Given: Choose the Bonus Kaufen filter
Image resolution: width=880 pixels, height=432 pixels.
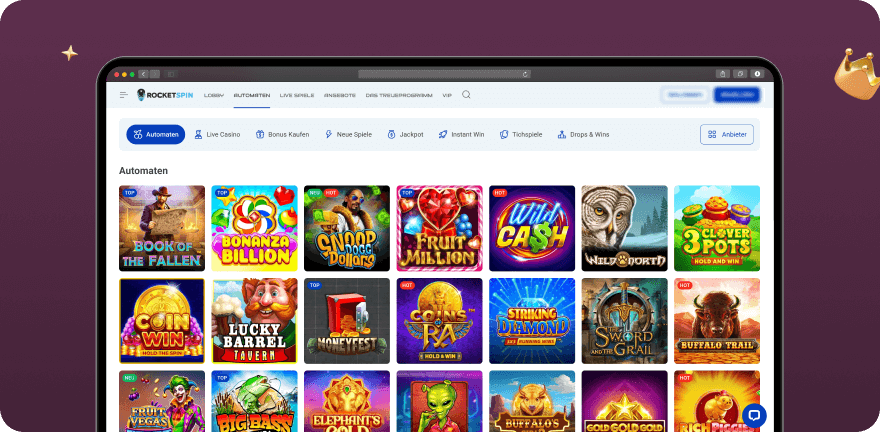Looking at the screenshot, I should (282, 134).
